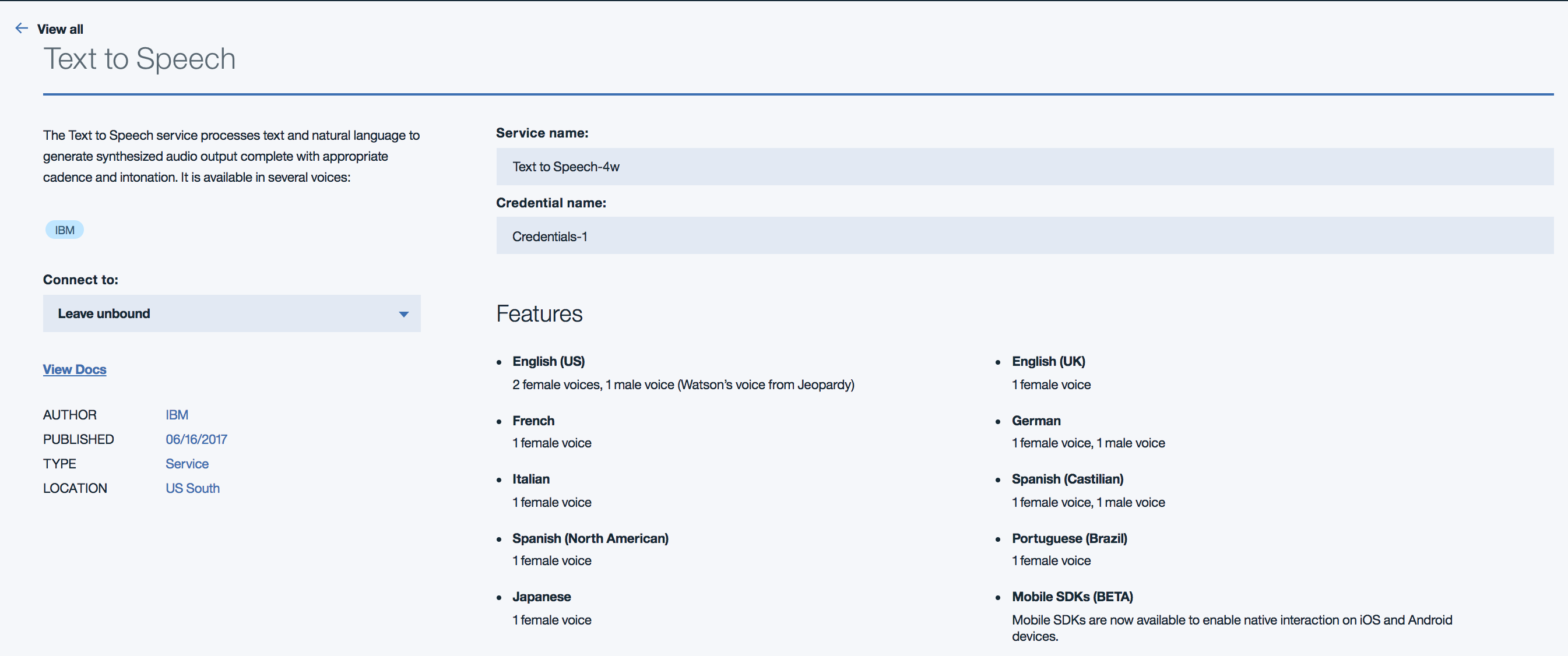
Task: Click the PUBLISHED label
Action: point(78,439)
